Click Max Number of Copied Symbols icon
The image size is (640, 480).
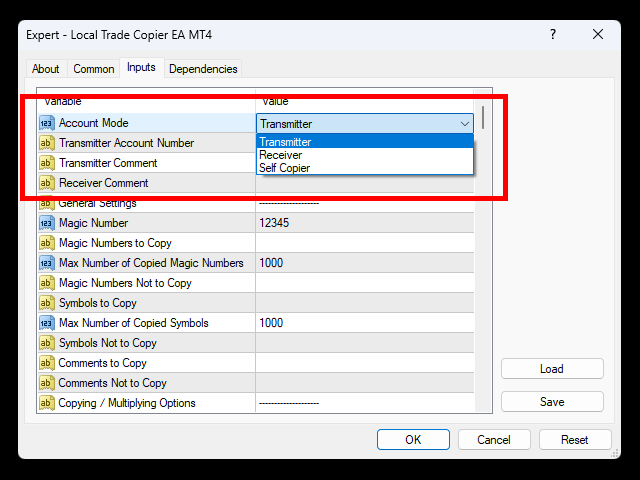pyautogui.click(x=47, y=323)
